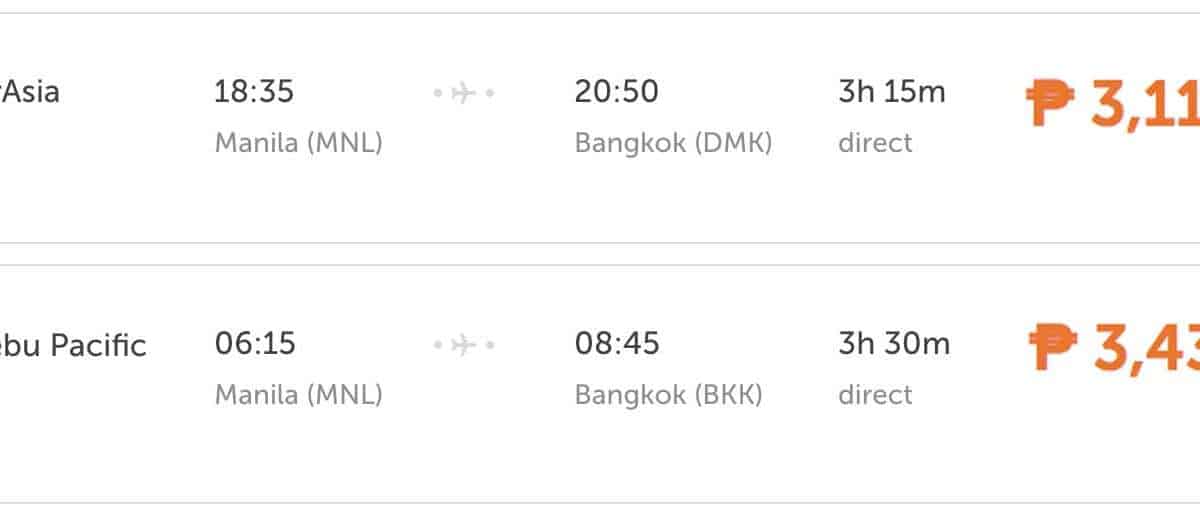
Task: Click Manila (MNL) under 18:35 departure
Action: click(x=299, y=143)
